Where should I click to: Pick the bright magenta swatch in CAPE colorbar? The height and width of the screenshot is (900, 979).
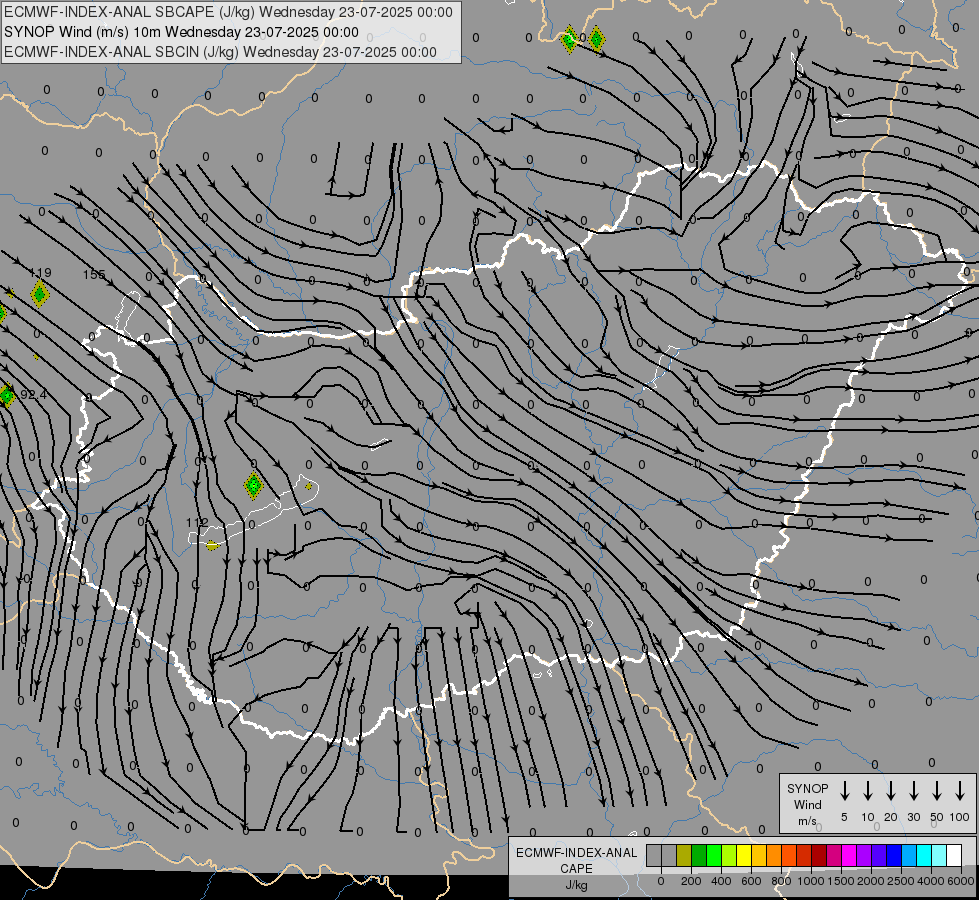pyautogui.click(x=849, y=855)
